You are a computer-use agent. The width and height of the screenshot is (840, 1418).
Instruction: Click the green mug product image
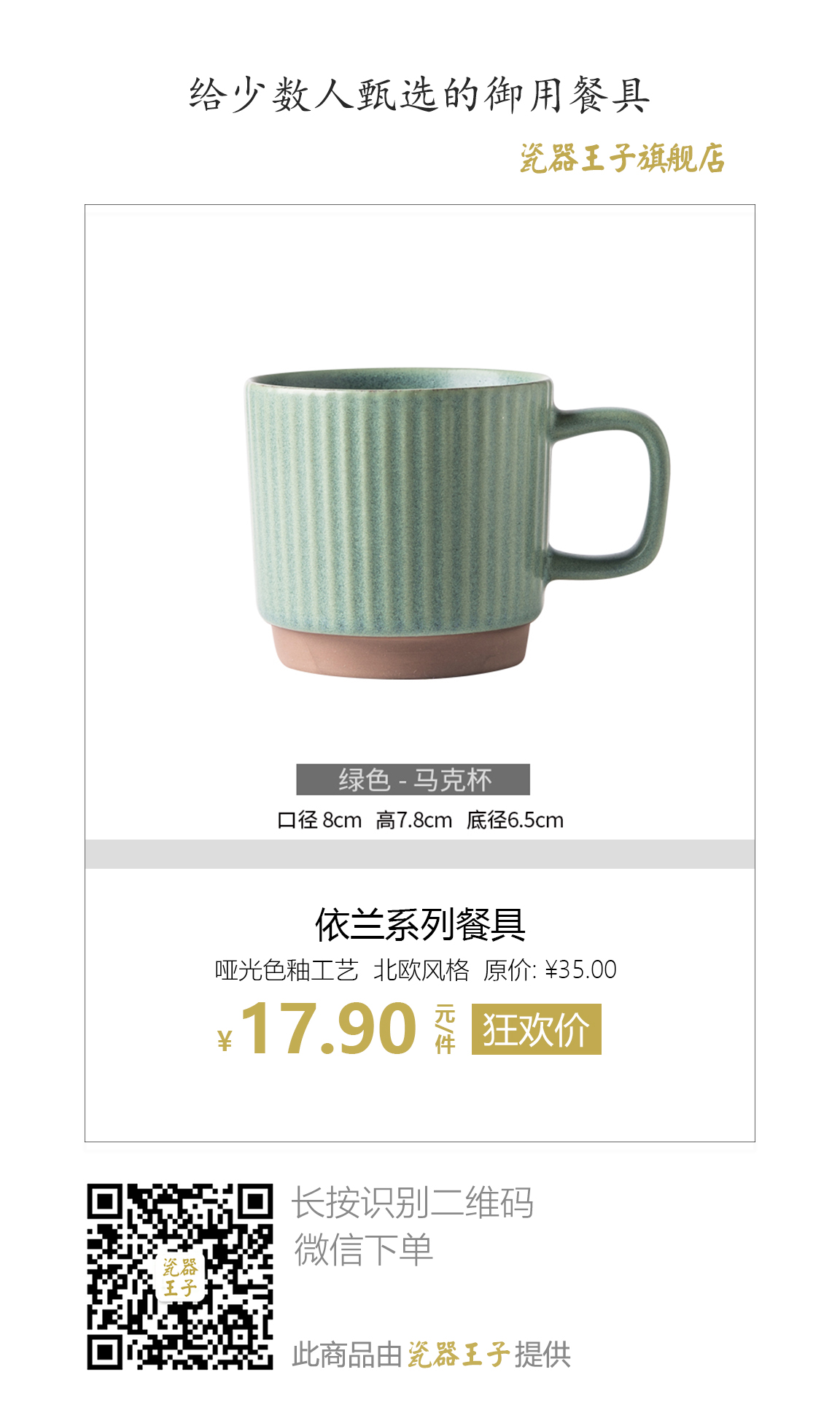456,523
